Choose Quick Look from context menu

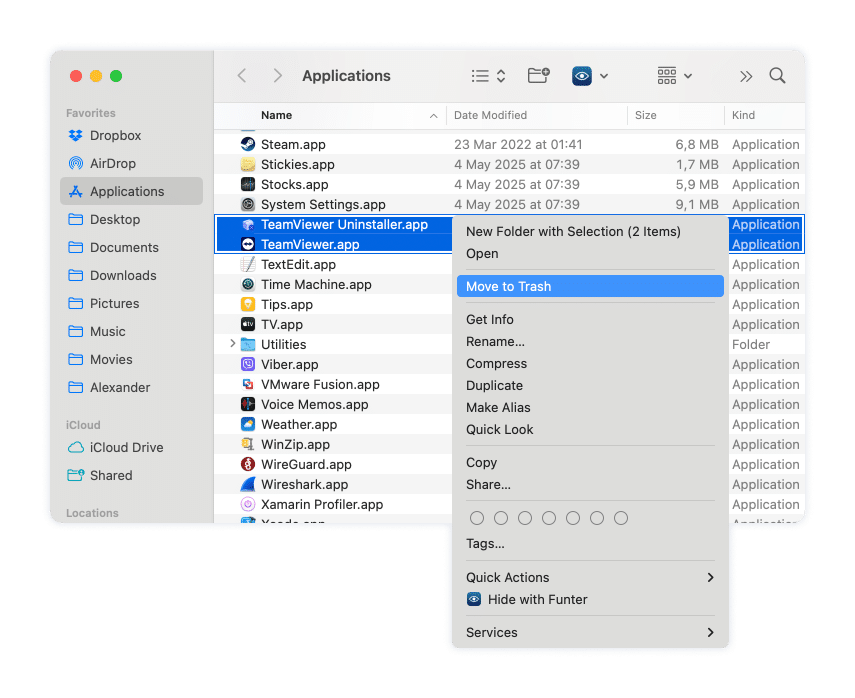click(x=590, y=430)
